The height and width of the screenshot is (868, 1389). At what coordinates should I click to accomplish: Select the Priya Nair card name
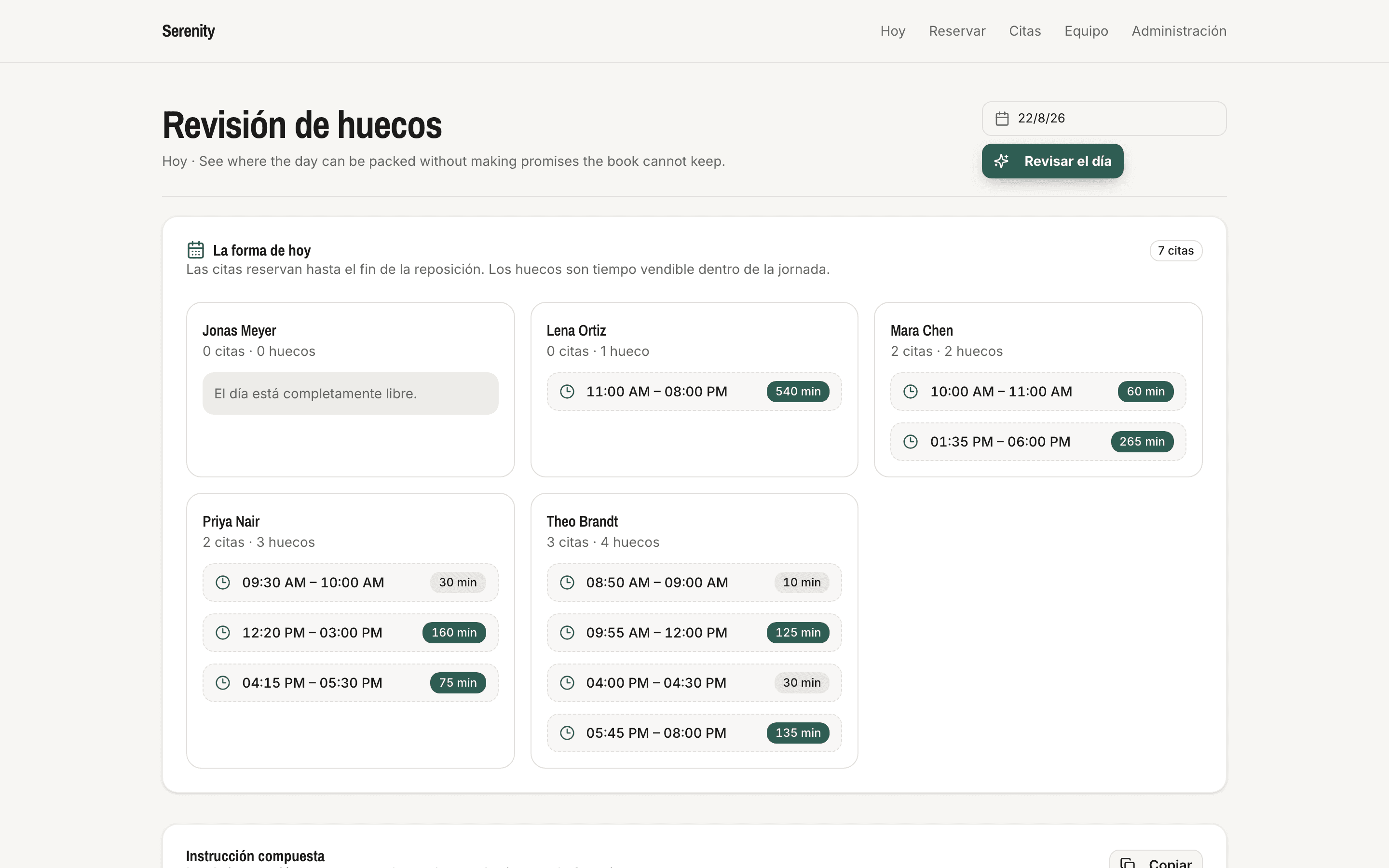[x=231, y=522]
